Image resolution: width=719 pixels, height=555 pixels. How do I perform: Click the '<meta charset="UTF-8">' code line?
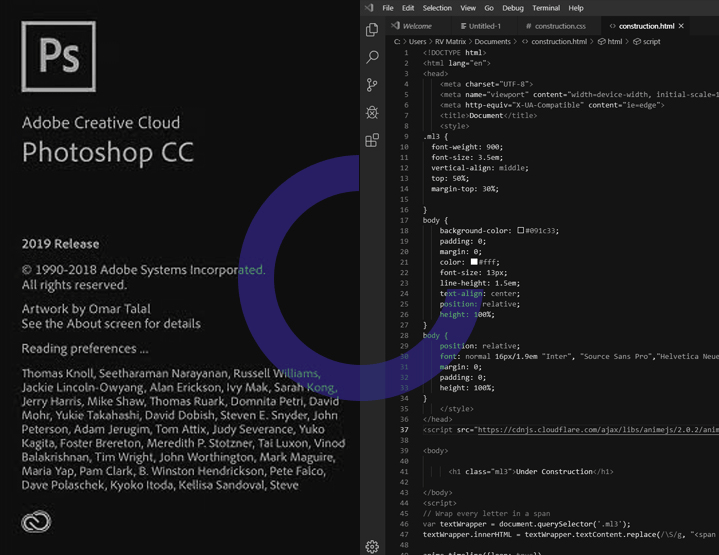[x=486, y=84]
